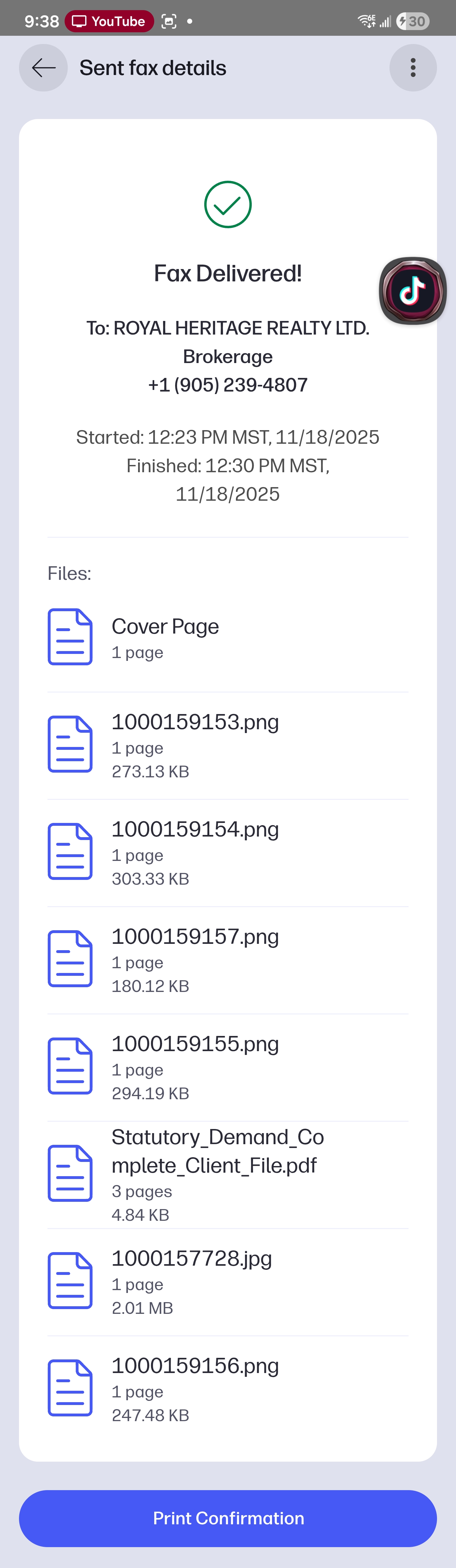456x1568 pixels.
Task: Tap the Cover Page document icon
Action: coord(70,637)
